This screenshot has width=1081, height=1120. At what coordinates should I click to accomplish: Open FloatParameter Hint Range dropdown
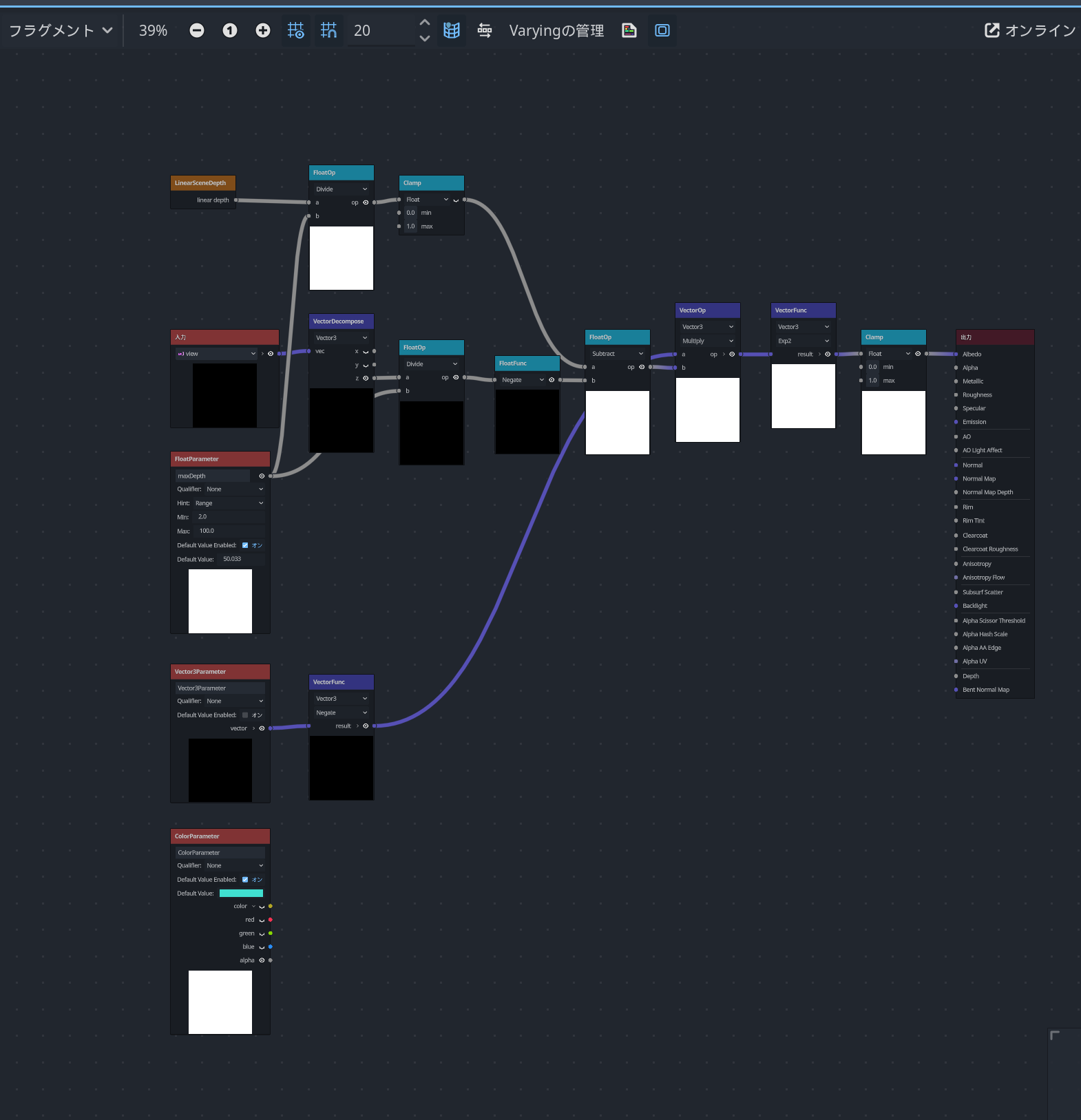point(229,503)
